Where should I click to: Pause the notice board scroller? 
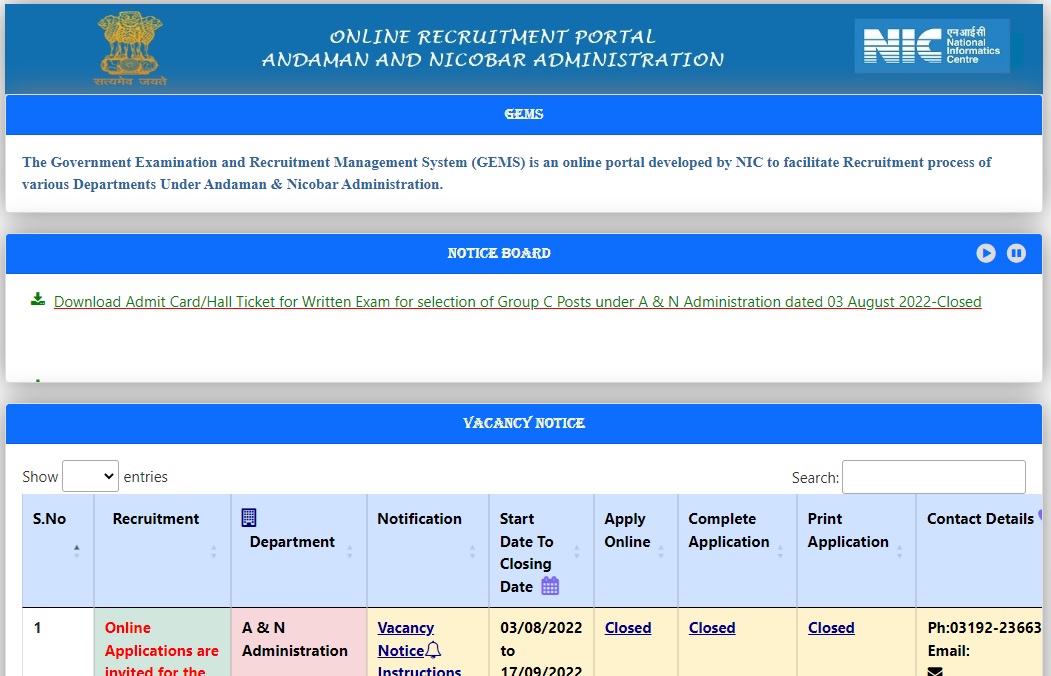click(1016, 253)
